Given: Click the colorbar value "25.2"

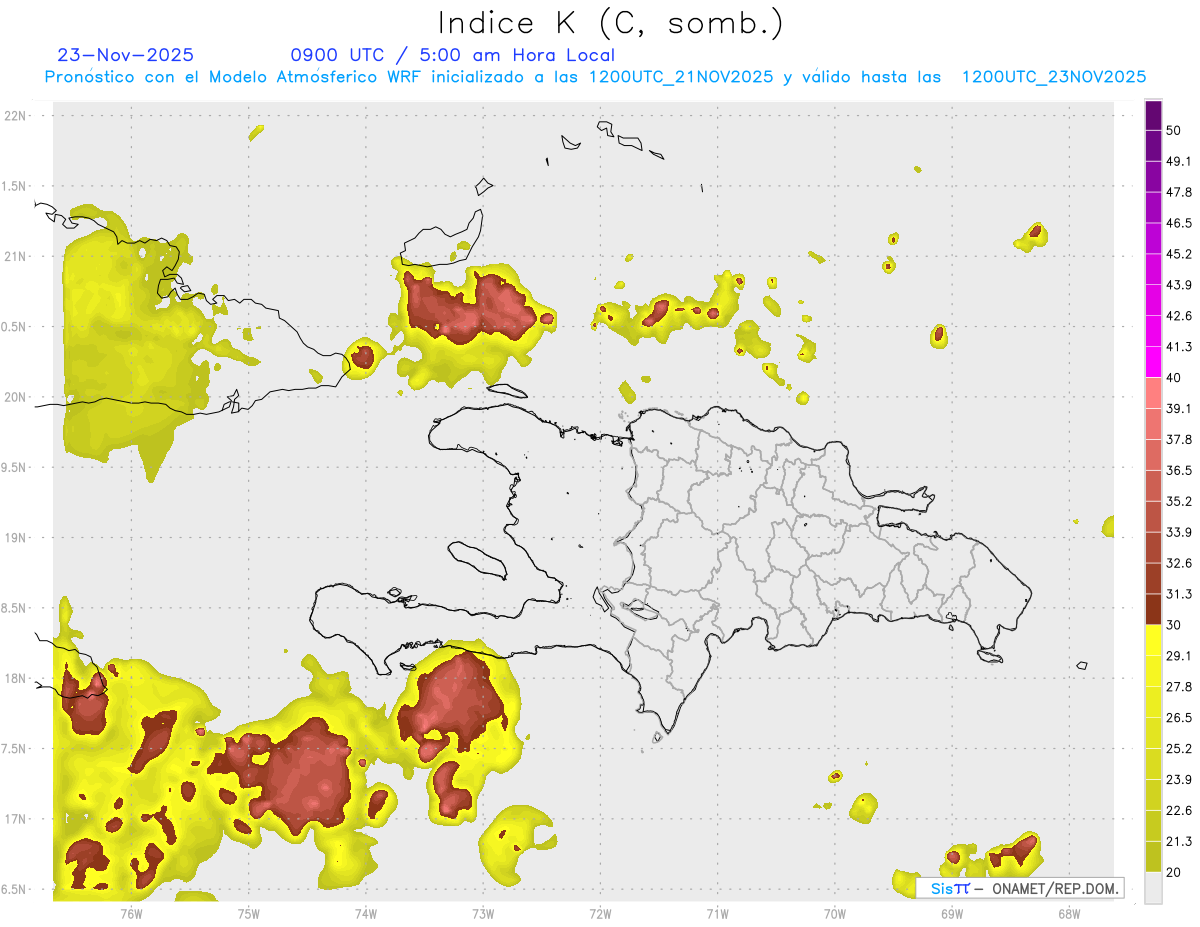Looking at the screenshot, I should click(x=1179, y=749).
